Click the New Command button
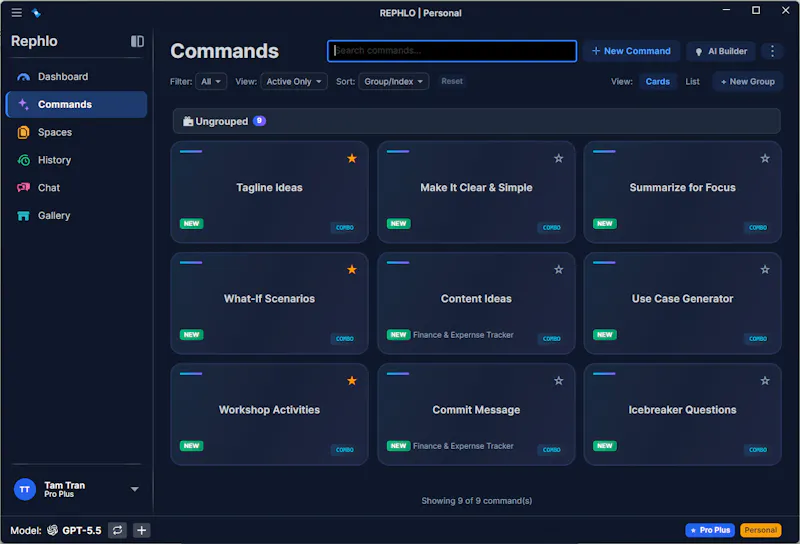 point(631,51)
